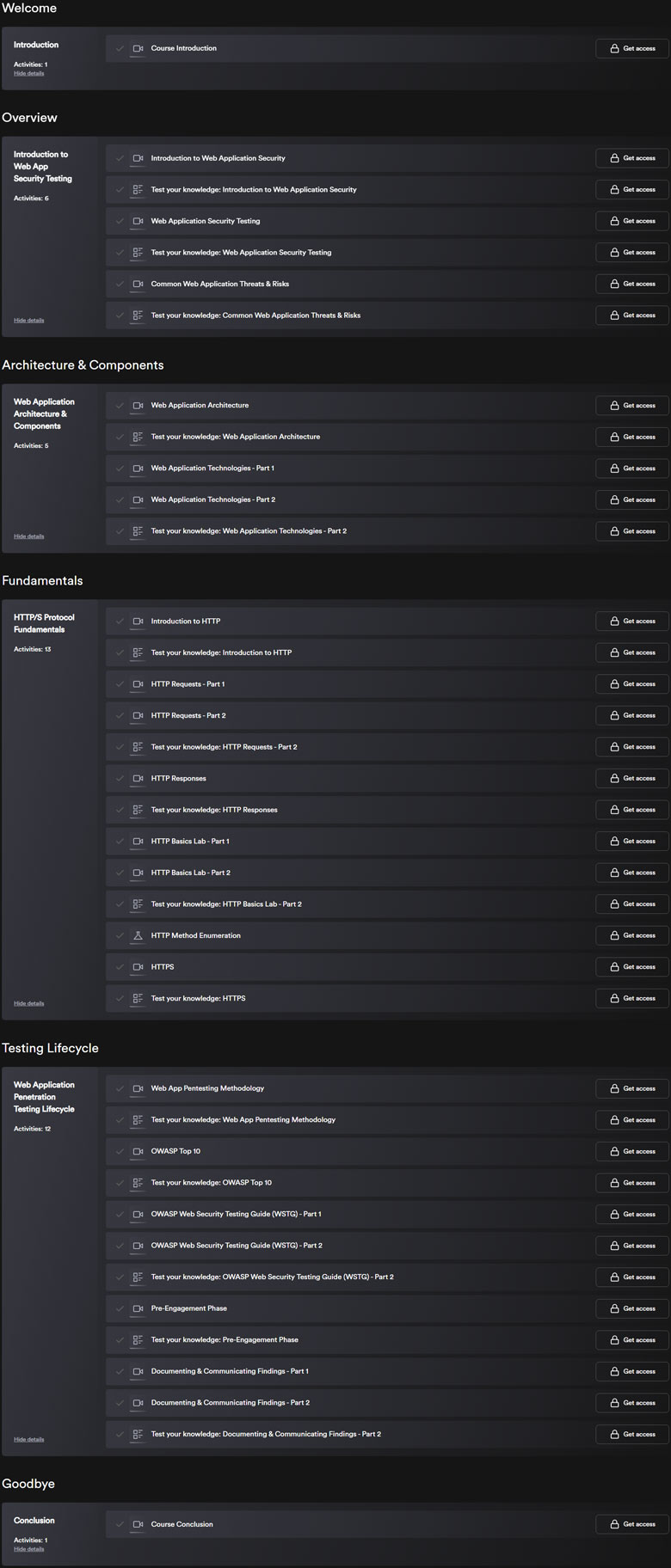Toggle the checkmark for HTTP Basics Lab - Part 2 video

120,873
